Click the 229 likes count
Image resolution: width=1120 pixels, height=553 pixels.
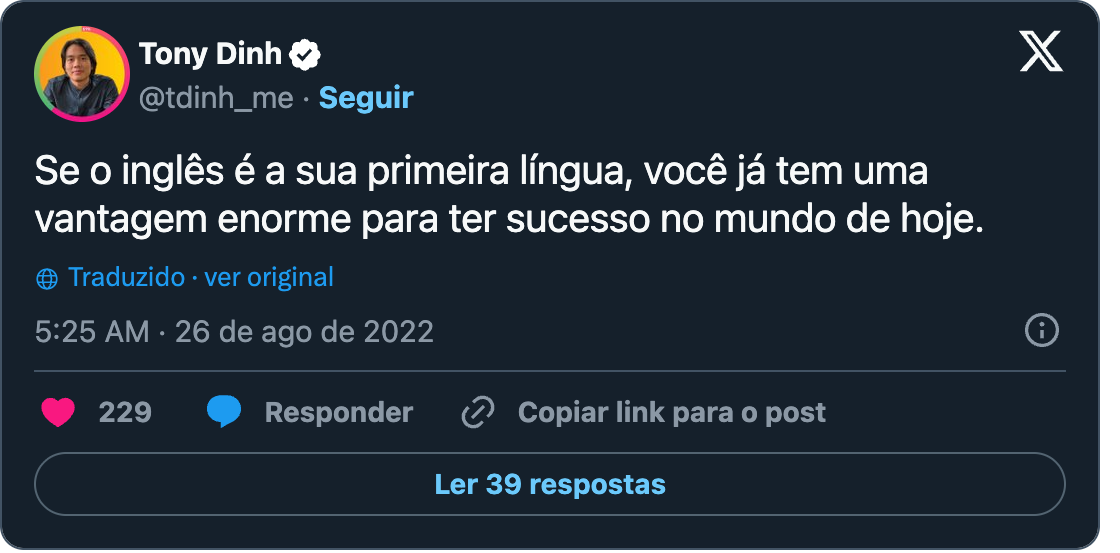tap(125, 413)
